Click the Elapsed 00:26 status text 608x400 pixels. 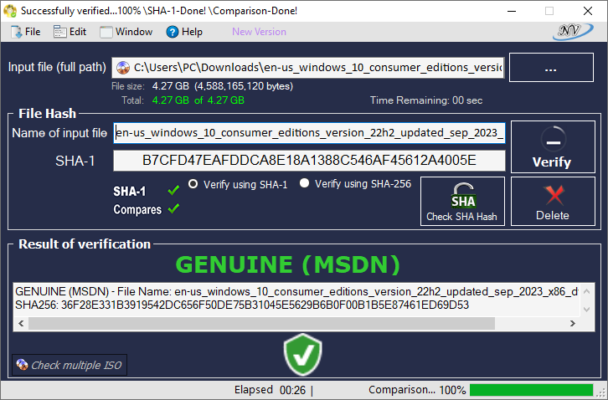270,390
